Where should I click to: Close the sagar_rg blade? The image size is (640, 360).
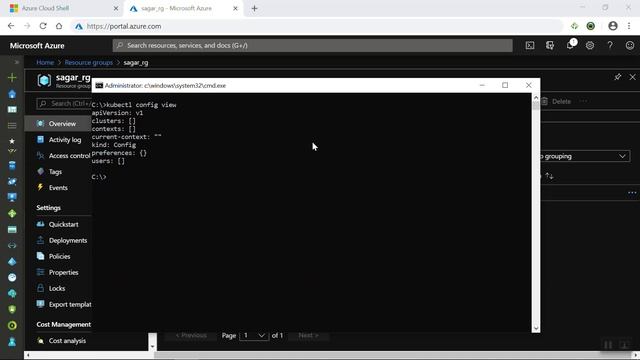(x=632, y=77)
